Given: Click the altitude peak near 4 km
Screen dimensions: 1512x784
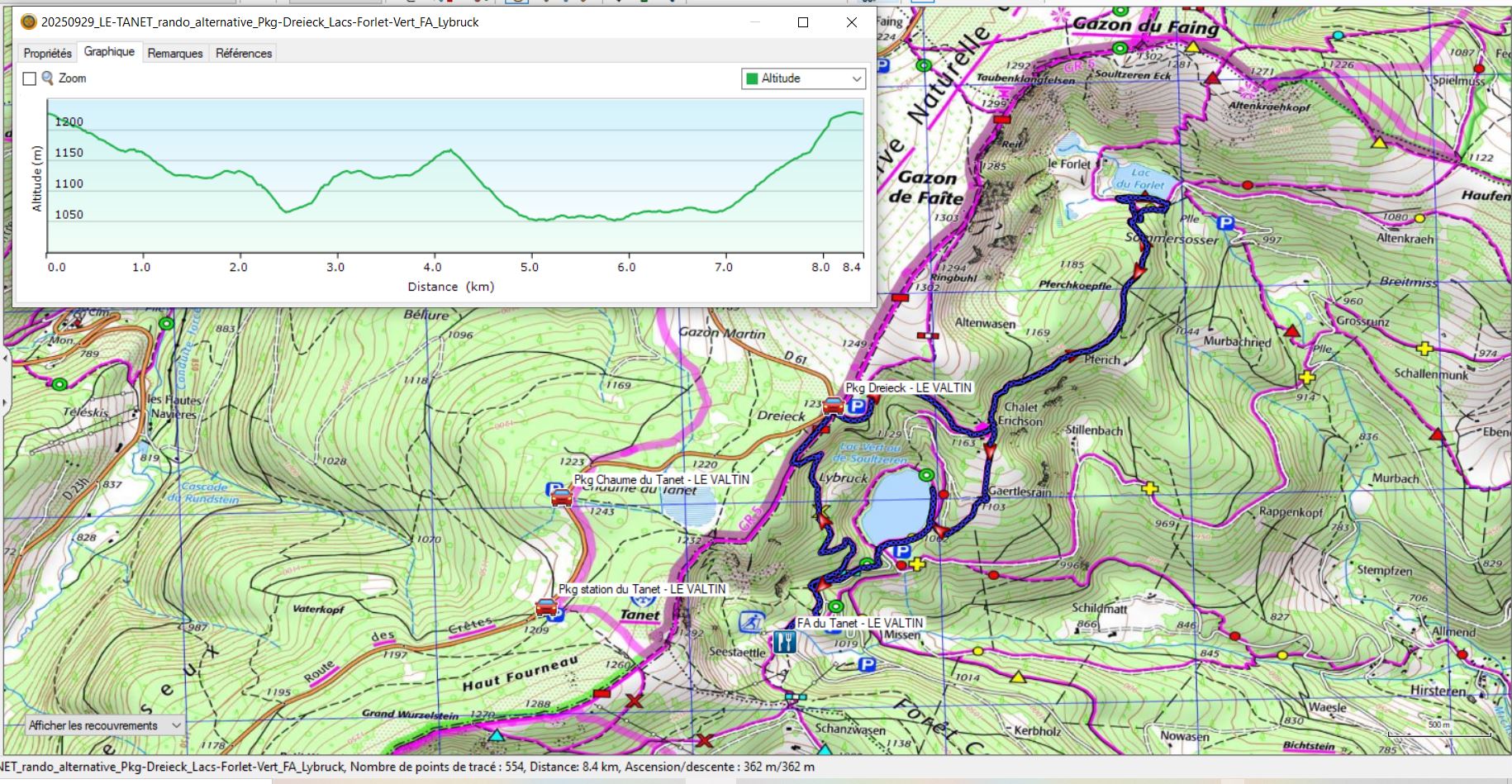Looking at the screenshot, I should [449, 150].
